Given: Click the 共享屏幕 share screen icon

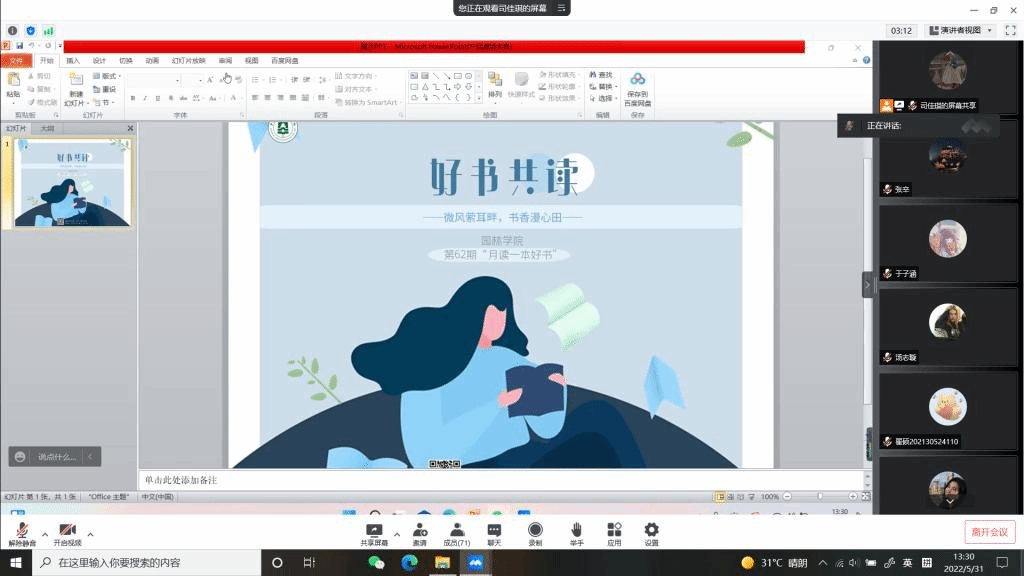Looking at the screenshot, I should tap(374, 531).
